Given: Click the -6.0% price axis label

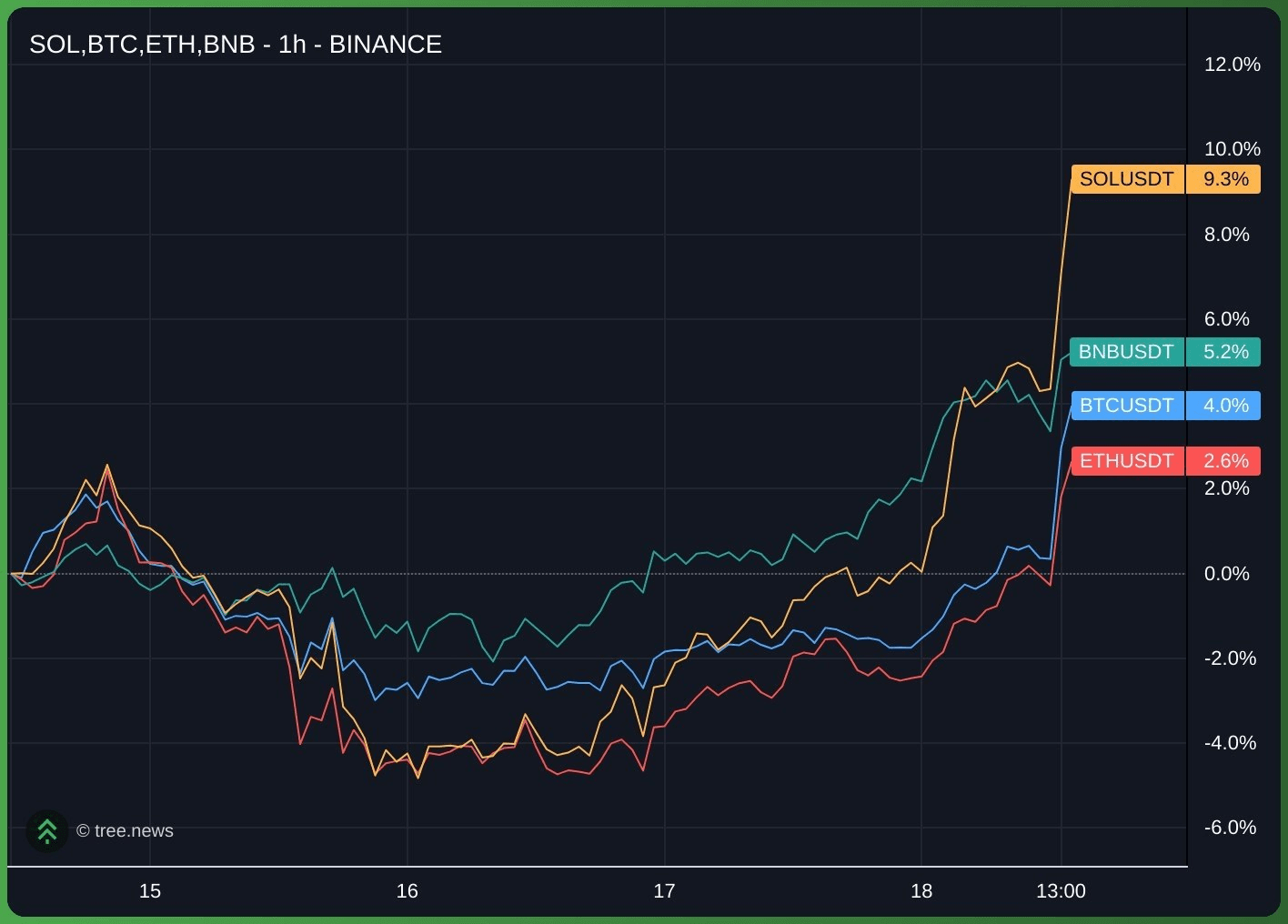Looking at the screenshot, I should pos(1230,828).
